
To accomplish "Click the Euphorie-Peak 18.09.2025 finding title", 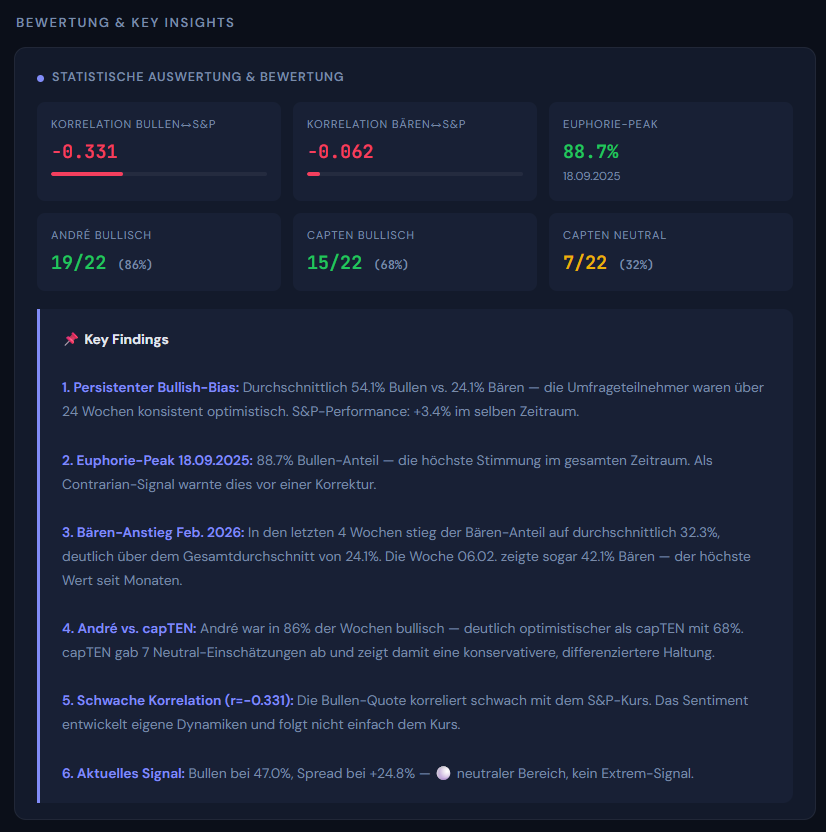I will [157, 460].
